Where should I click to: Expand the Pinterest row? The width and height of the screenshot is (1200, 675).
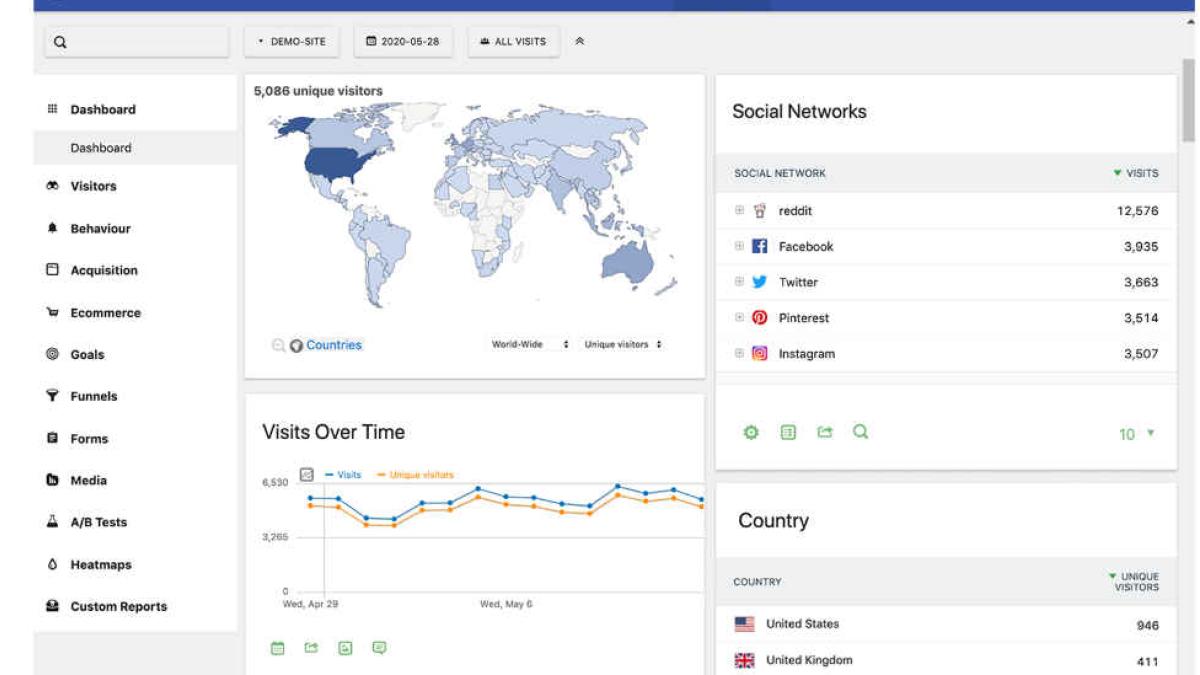(x=739, y=318)
